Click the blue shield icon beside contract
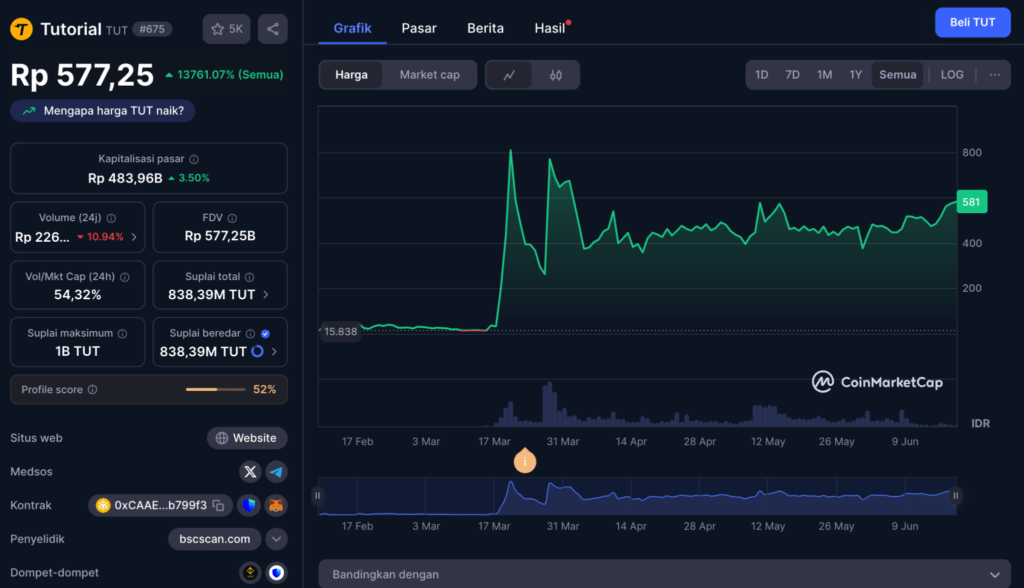 click(249, 505)
